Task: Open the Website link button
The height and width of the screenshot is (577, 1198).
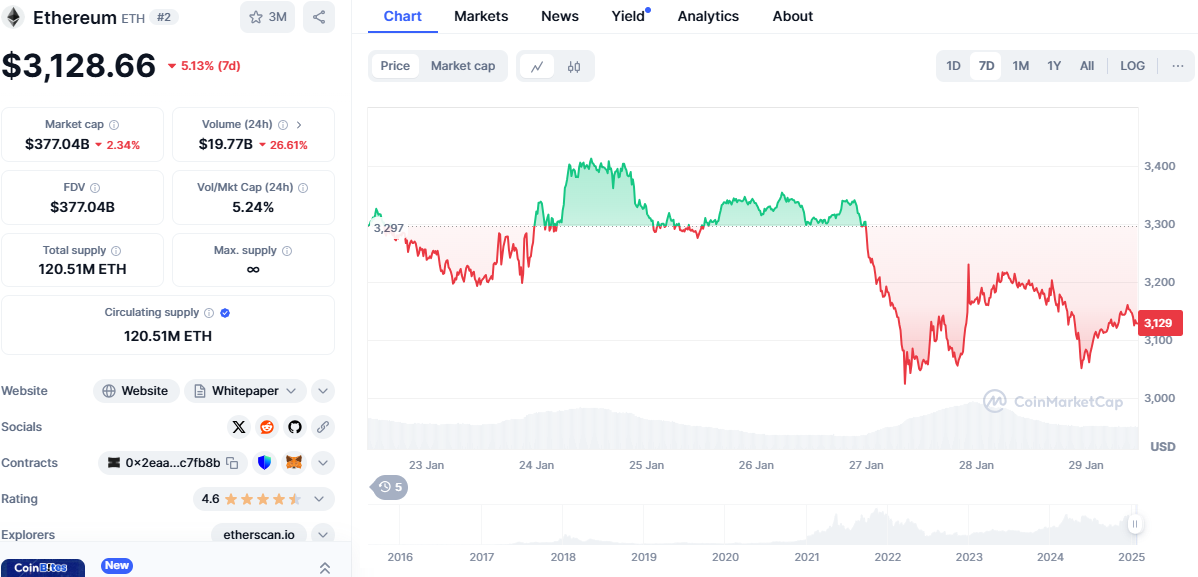Action: 136,391
